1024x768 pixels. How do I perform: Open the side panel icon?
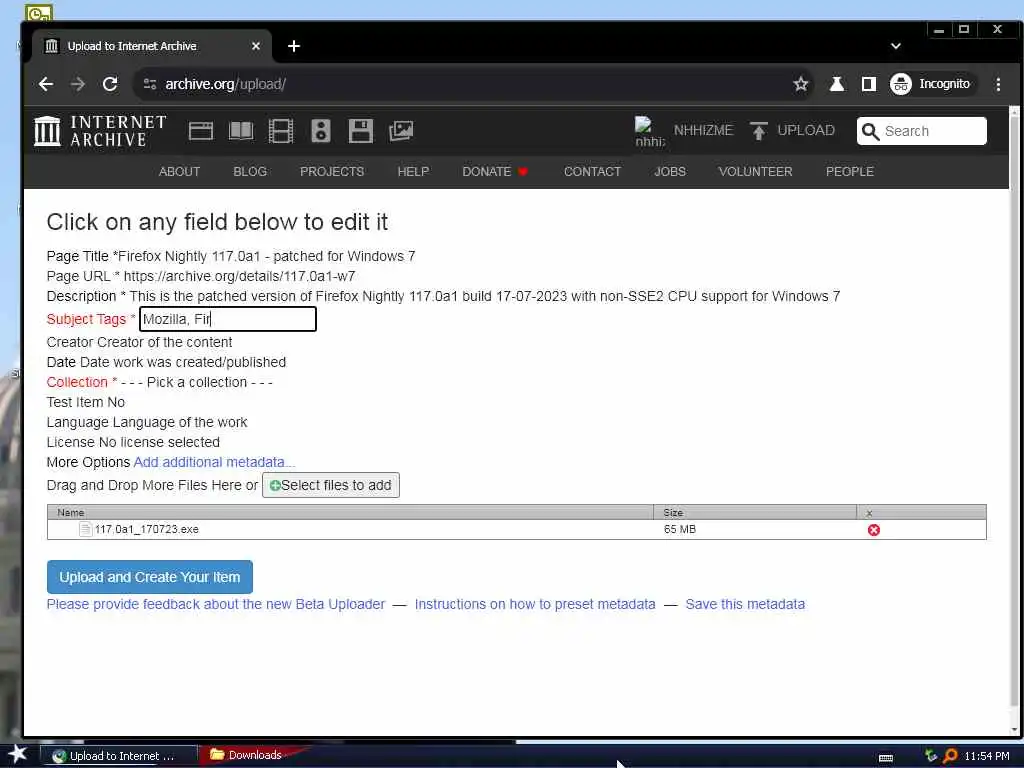[869, 84]
